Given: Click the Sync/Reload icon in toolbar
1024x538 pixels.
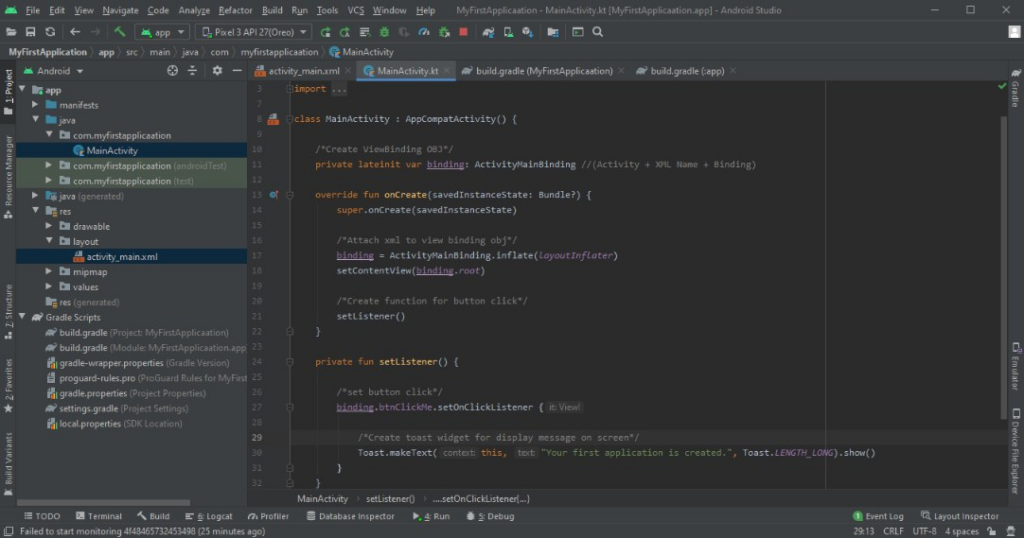Looking at the screenshot, I should 49,32.
